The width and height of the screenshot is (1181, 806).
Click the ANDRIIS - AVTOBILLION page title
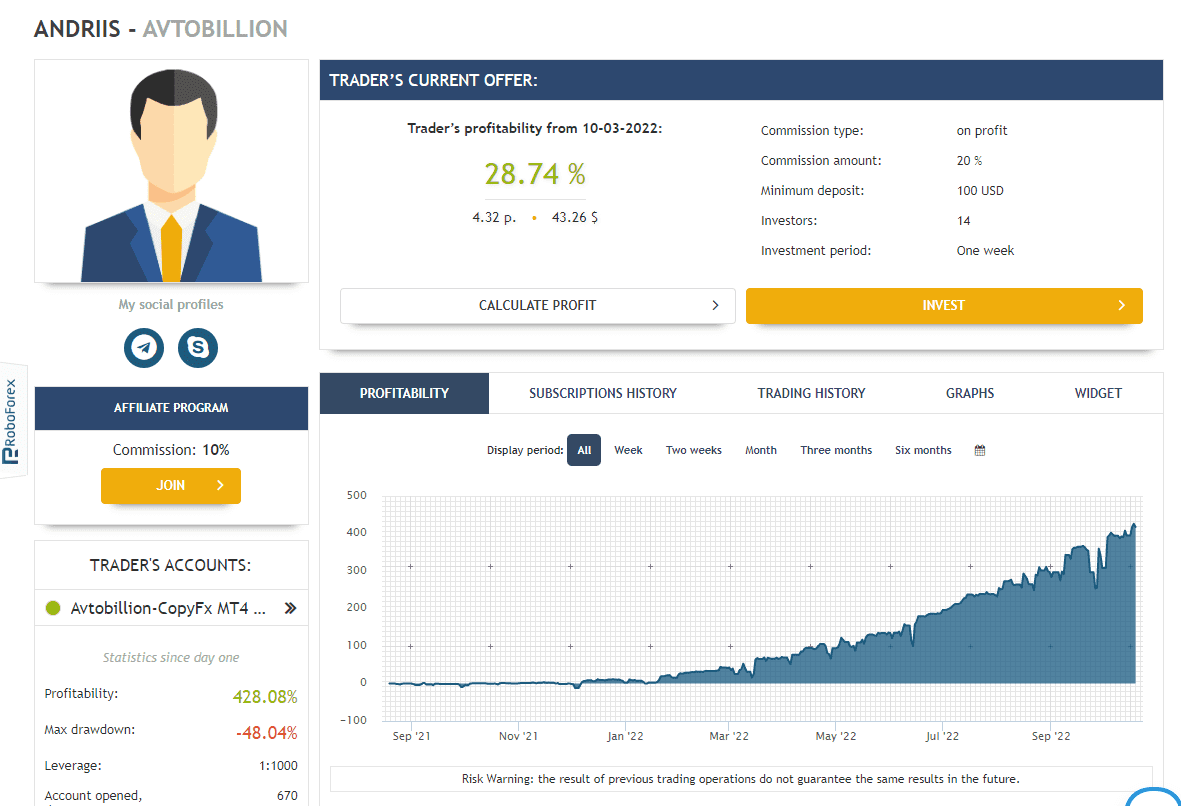pyautogui.click(x=160, y=29)
